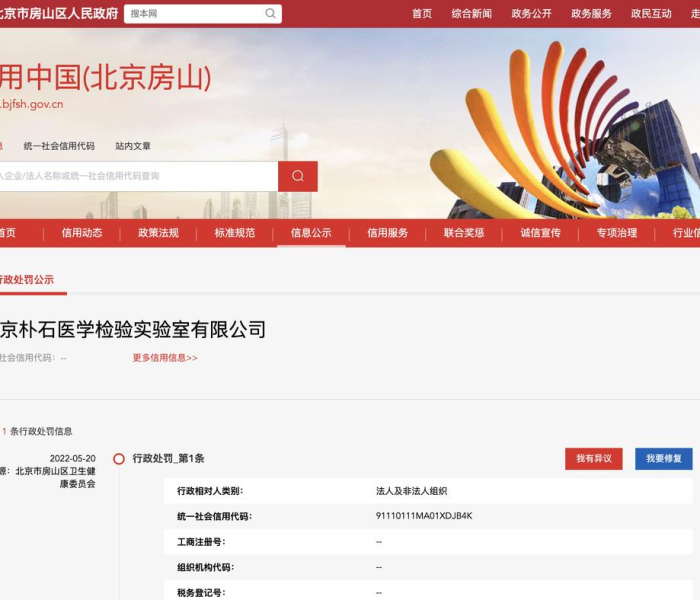Open the 专项治理 navigation item

617,233
